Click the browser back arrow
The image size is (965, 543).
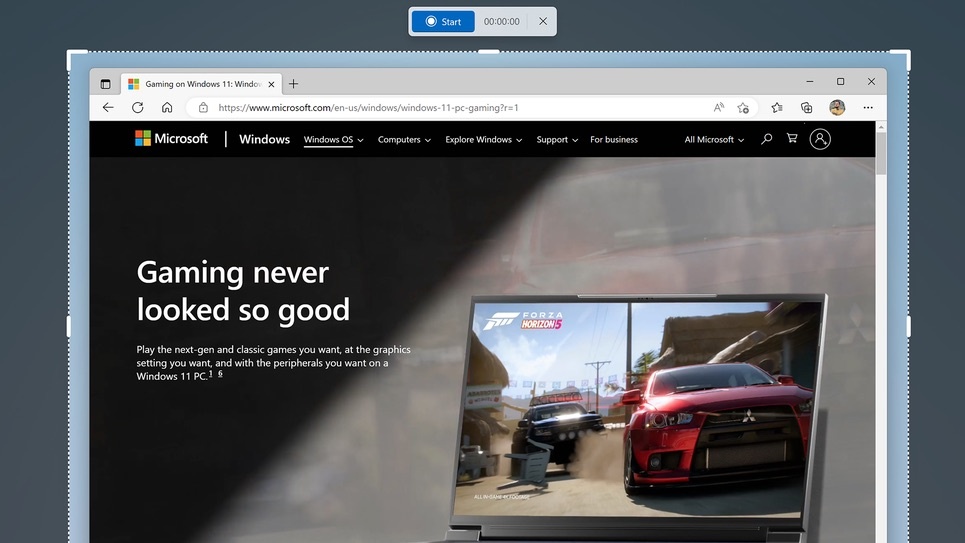coord(108,108)
